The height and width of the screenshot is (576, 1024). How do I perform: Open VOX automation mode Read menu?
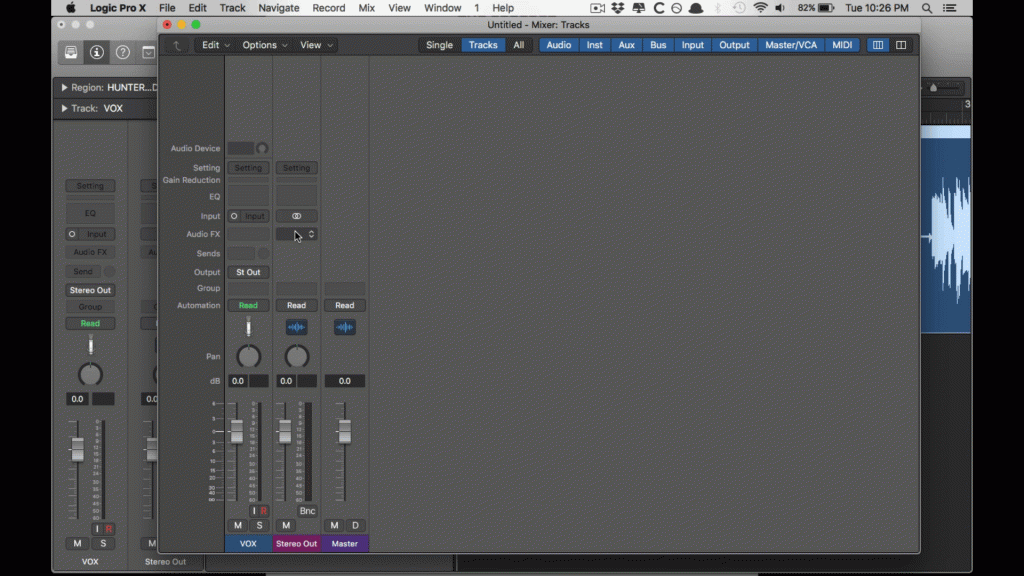pyautogui.click(x=248, y=306)
